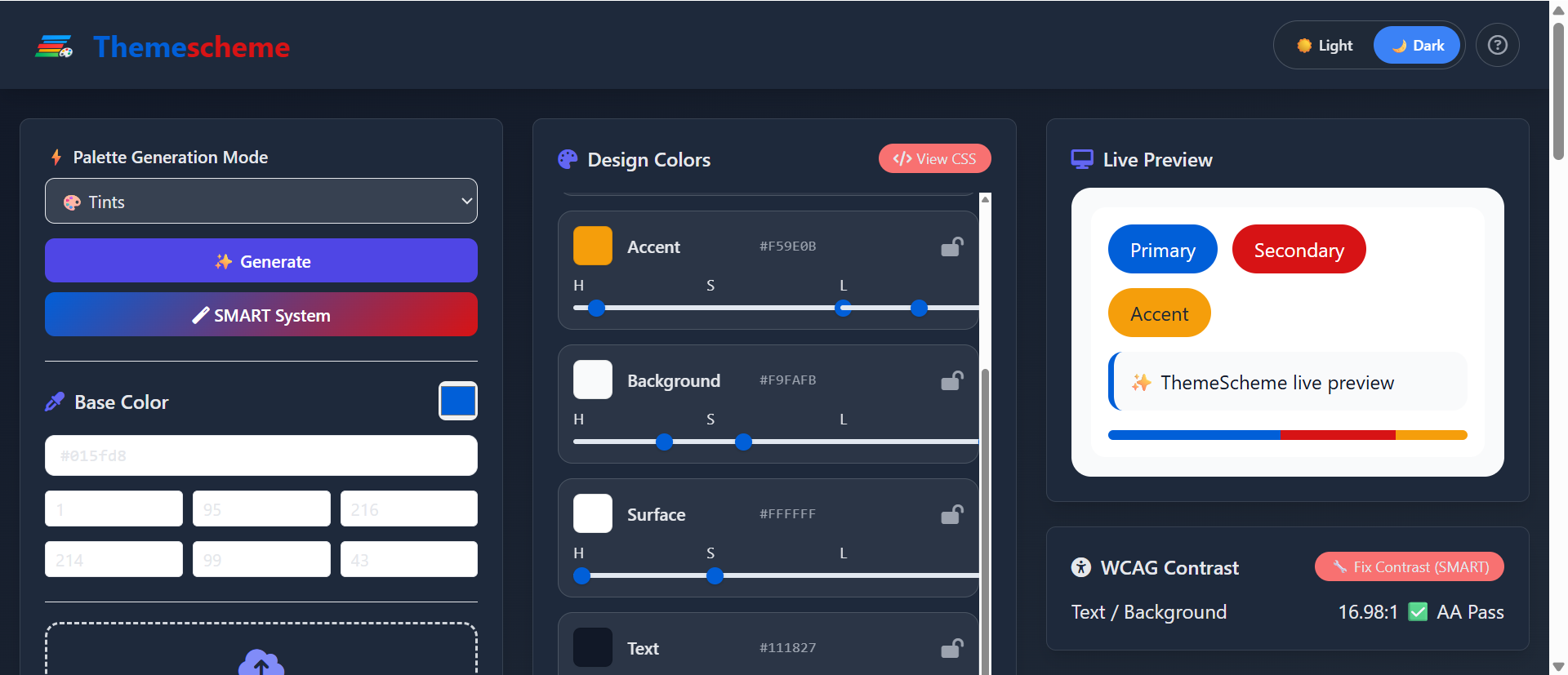Click the orange Accent color swatch

(593, 246)
